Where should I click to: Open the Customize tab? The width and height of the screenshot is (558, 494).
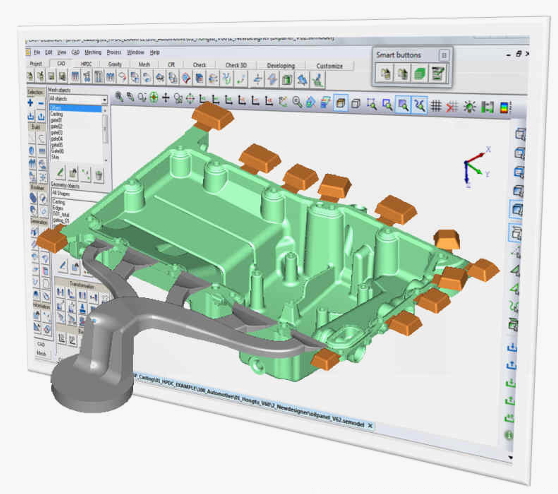(x=330, y=66)
